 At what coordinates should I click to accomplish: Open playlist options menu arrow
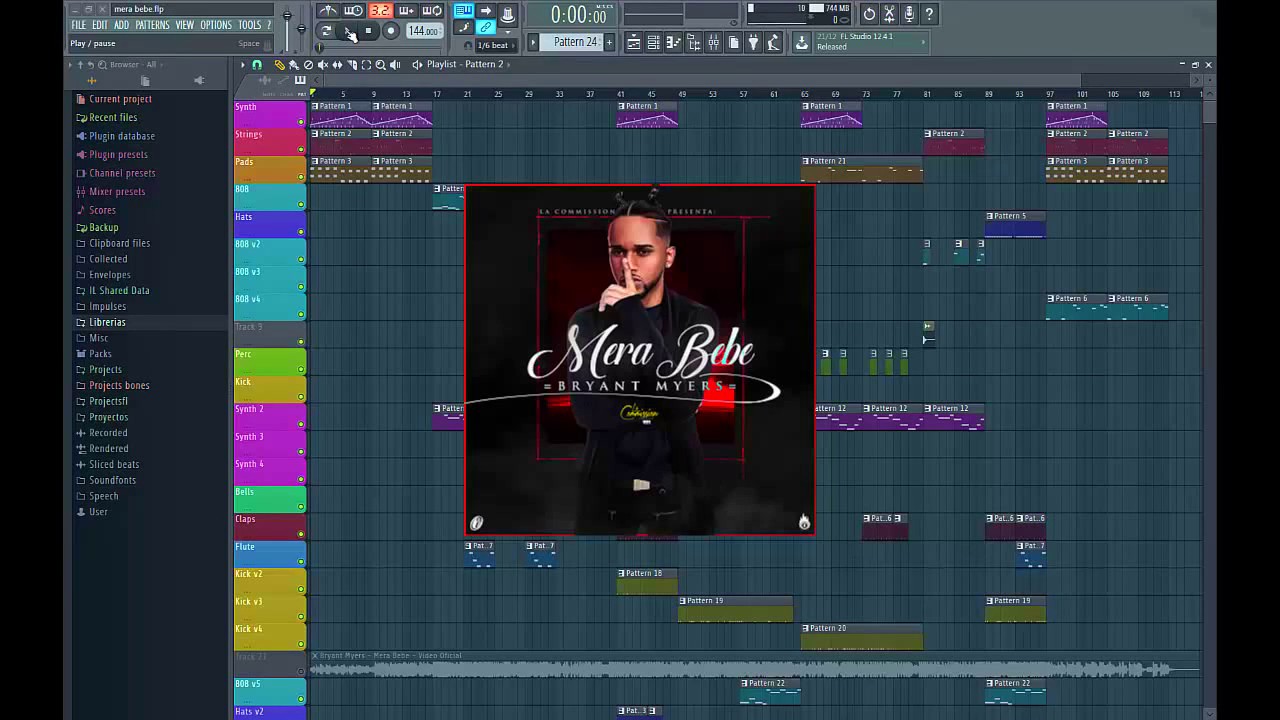[243, 64]
